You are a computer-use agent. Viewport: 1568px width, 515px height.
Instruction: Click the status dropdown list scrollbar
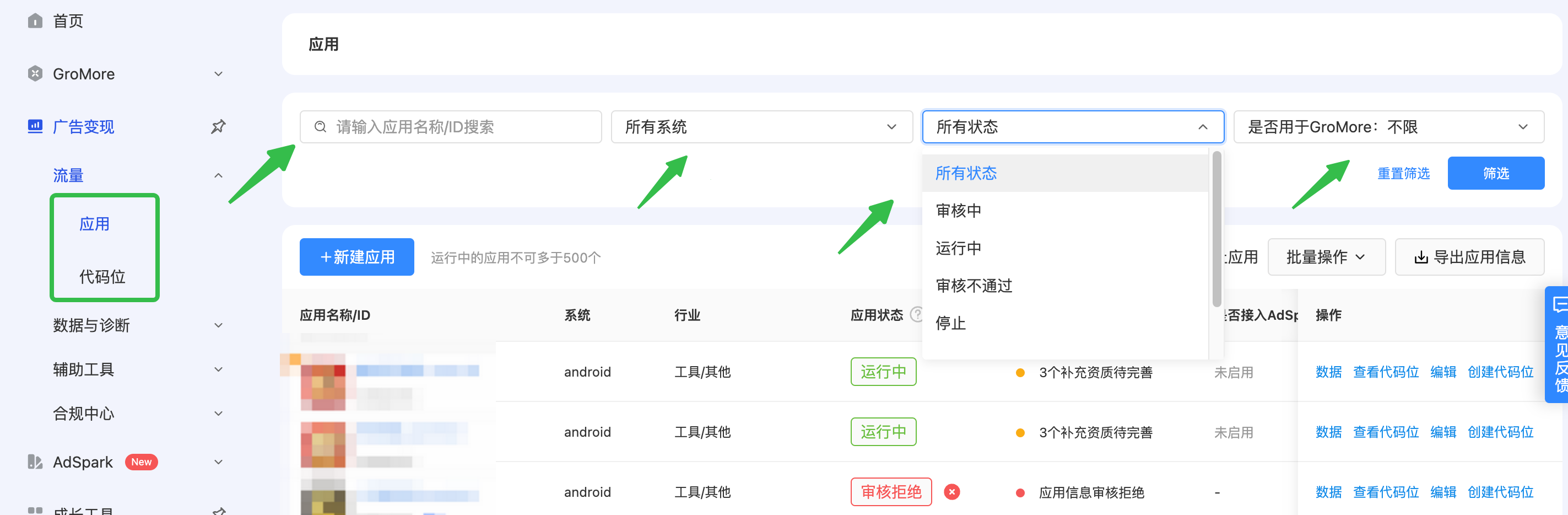pyautogui.click(x=1216, y=229)
